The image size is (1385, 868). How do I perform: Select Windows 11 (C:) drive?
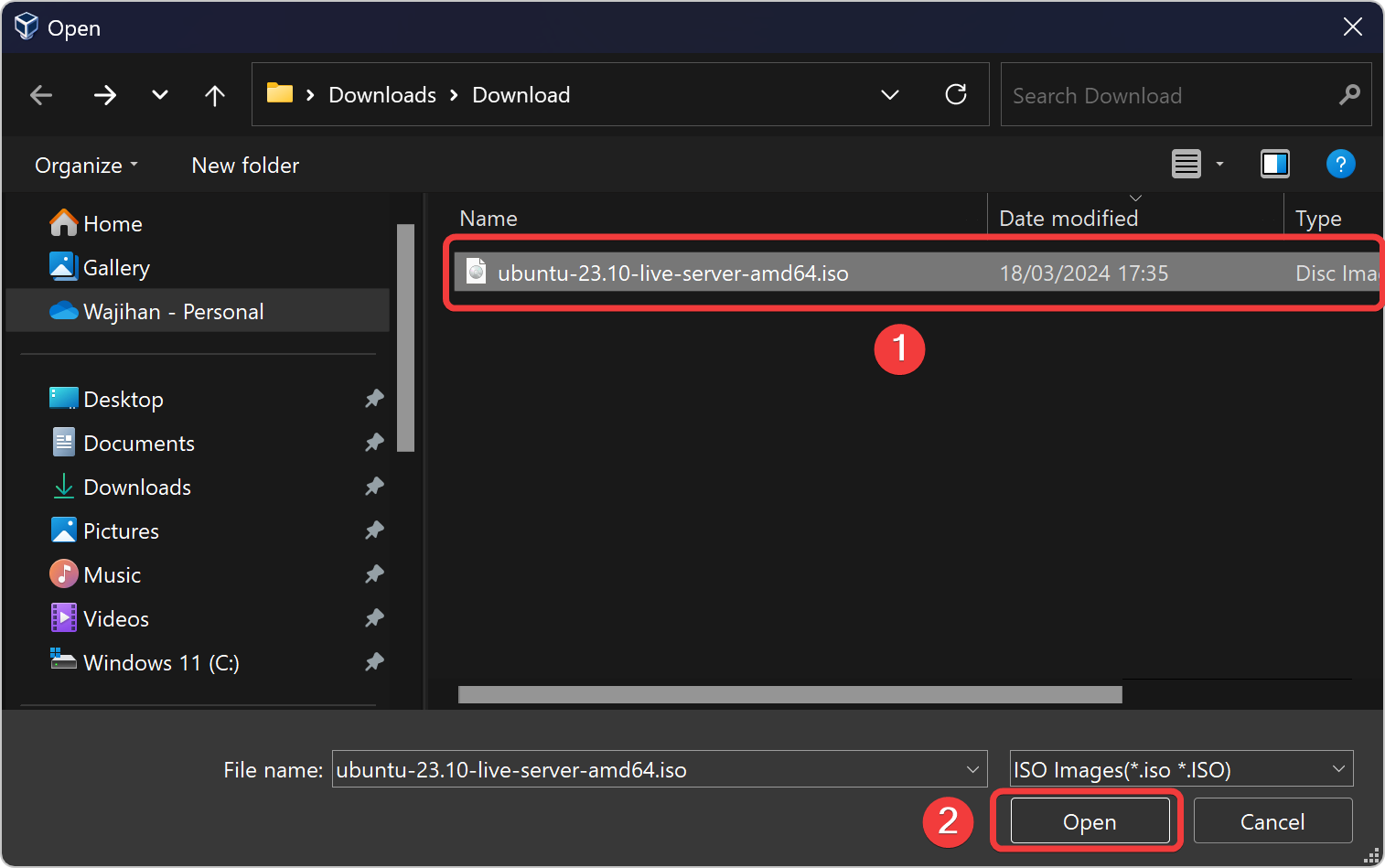pyautogui.click(x=198, y=663)
